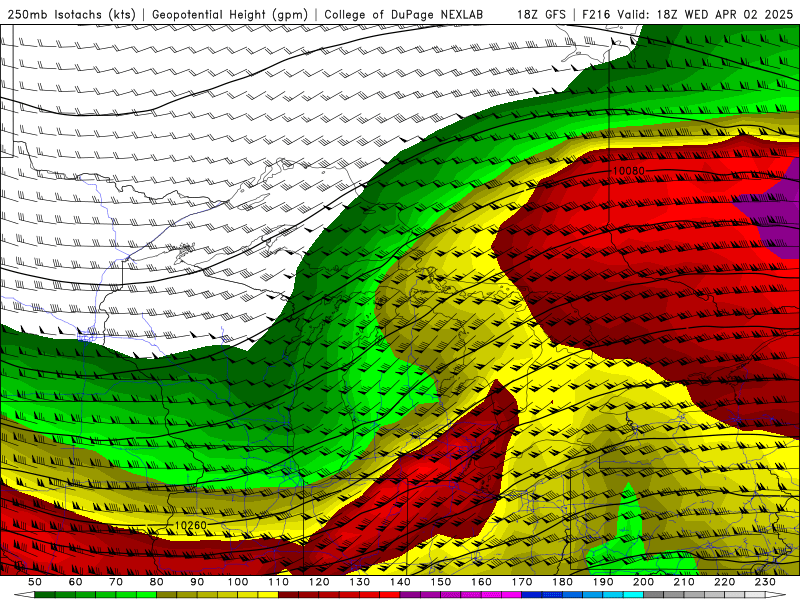Click the 140 value on the color scale
Image resolution: width=800 pixels, height=600 pixels.
pyautogui.click(x=400, y=582)
